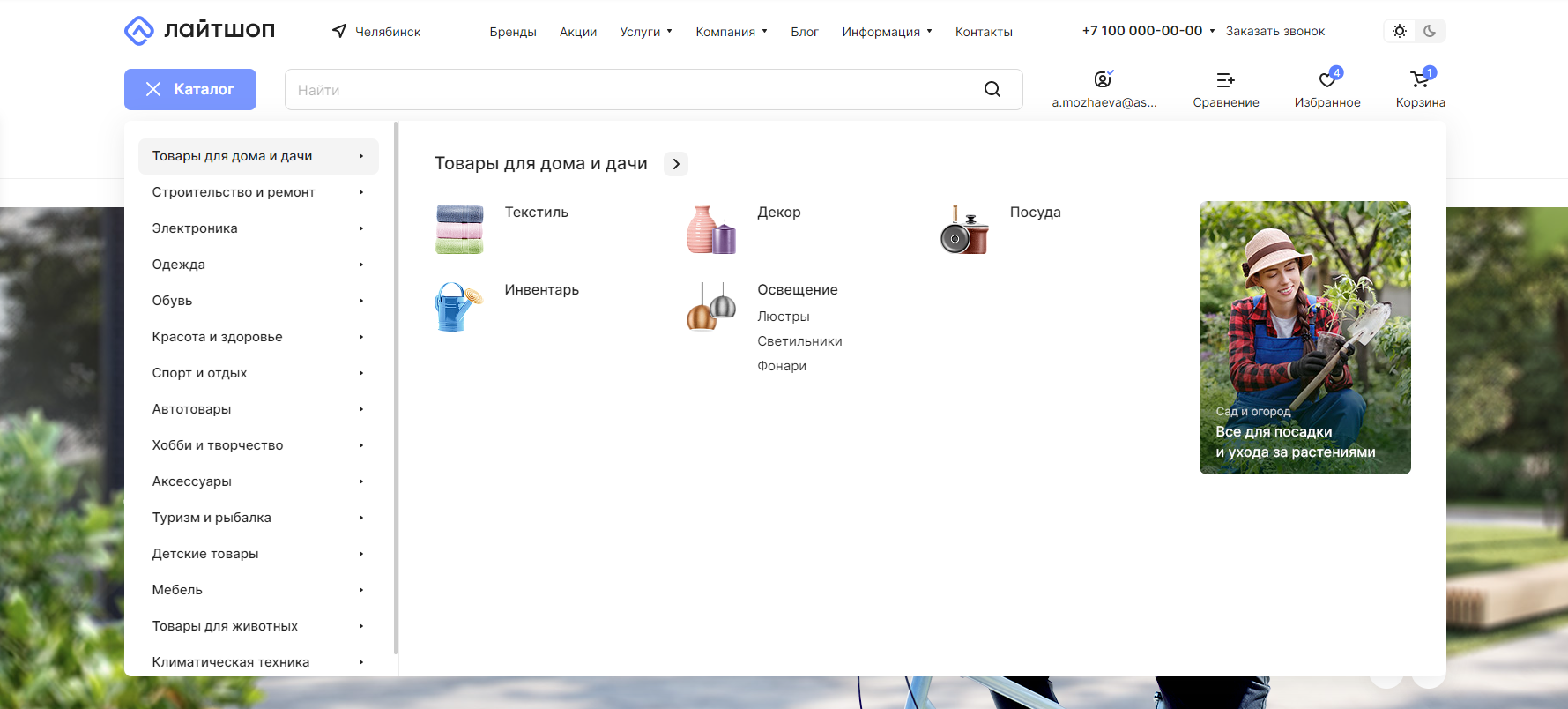Screen dimensions: 1568x709
Task: Click the catalog sidebar vertical scrollbar
Action: [x=396, y=388]
